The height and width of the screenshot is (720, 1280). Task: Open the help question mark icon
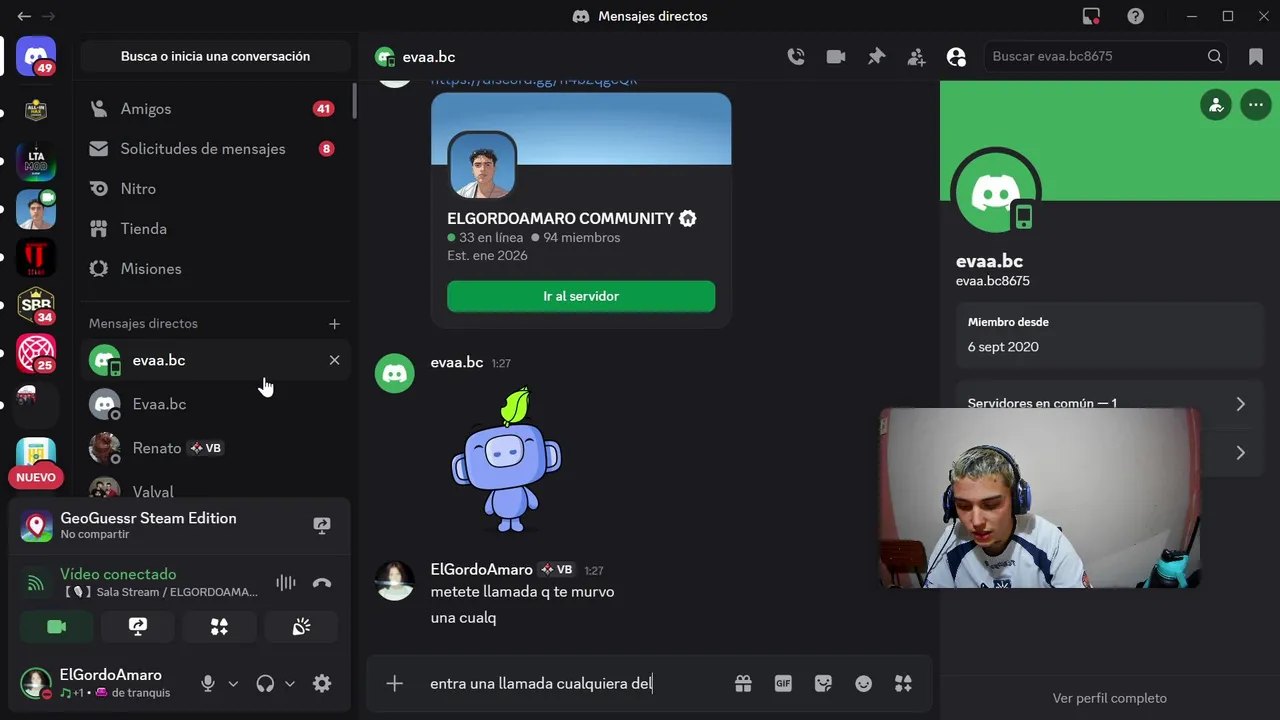tap(1135, 16)
